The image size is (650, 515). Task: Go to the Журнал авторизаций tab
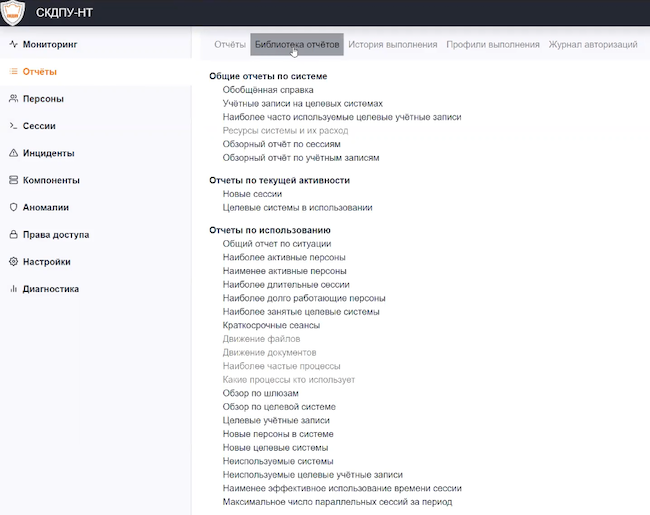click(593, 45)
